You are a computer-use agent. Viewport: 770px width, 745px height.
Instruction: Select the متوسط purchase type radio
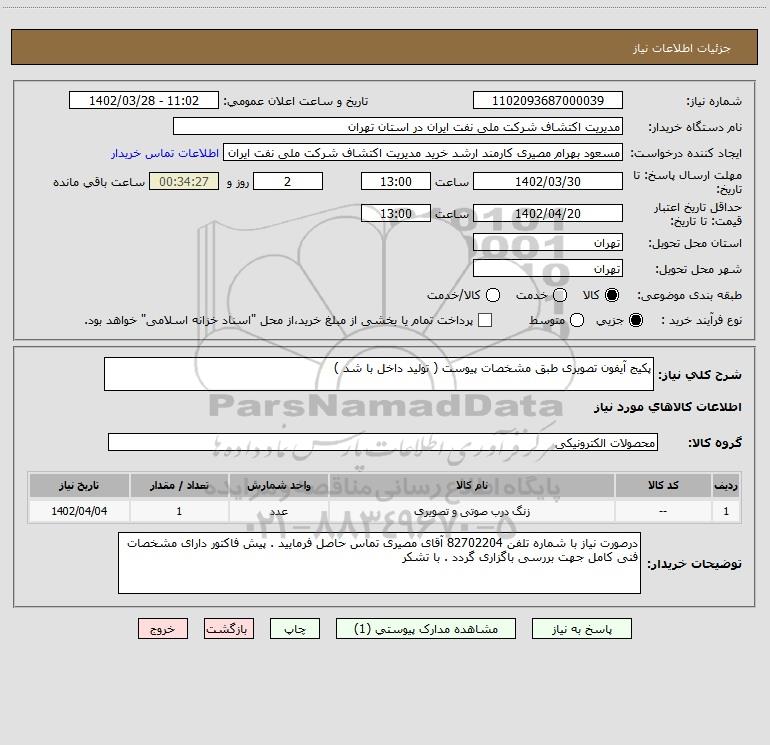577,320
